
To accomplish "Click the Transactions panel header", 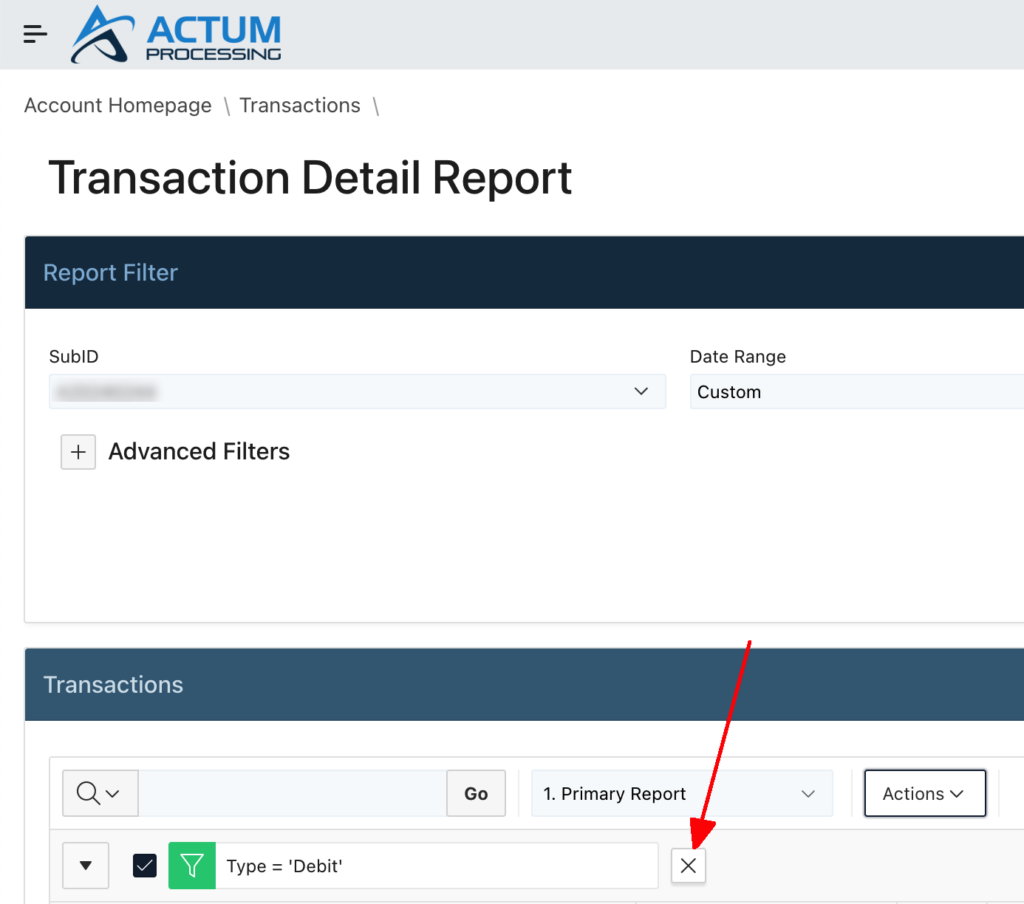I will pos(113,684).
